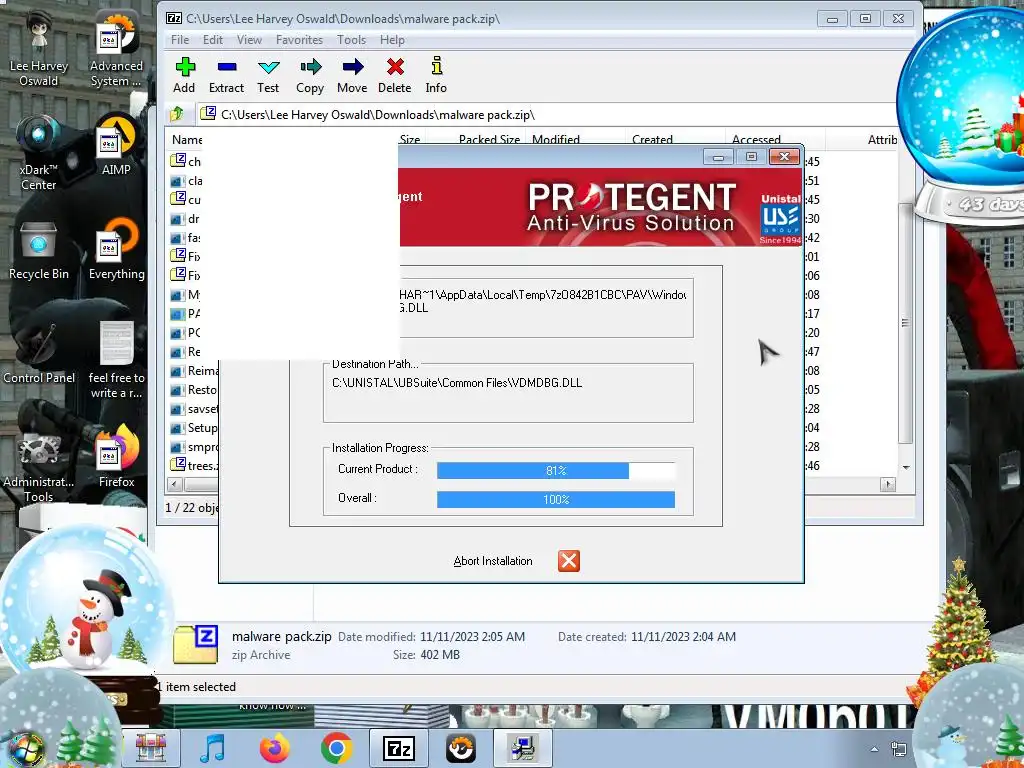Open Lee Harvey Oswald desktop folder
The image size is (1024, 768).
(x=39, y=50)
